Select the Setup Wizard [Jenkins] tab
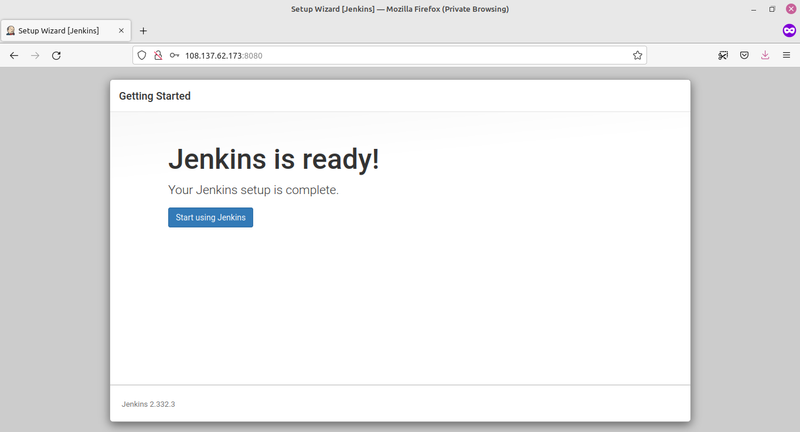 click(66, 31)
